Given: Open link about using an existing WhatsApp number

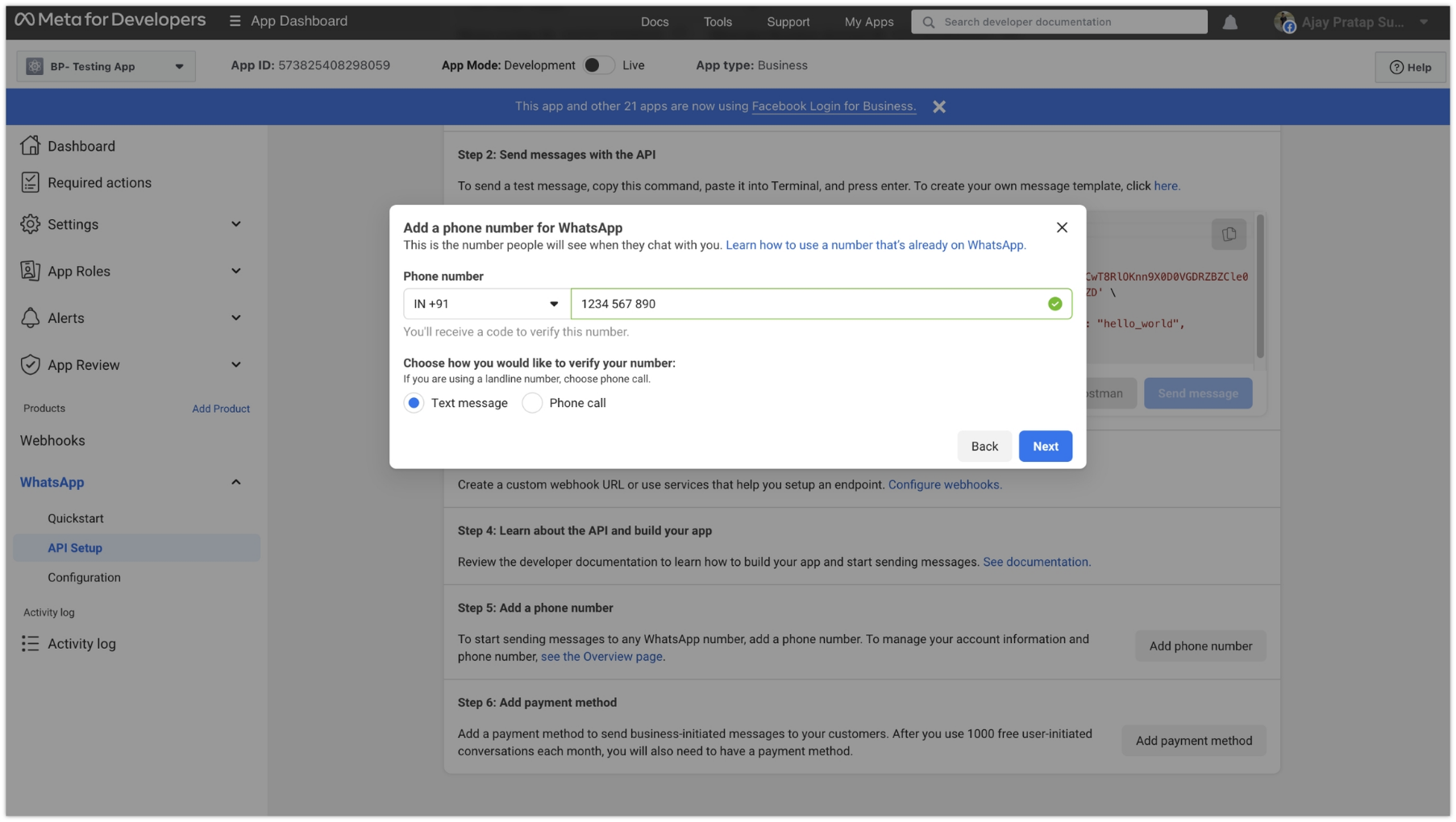Looking at the screenshot, I should coord(876,245).
